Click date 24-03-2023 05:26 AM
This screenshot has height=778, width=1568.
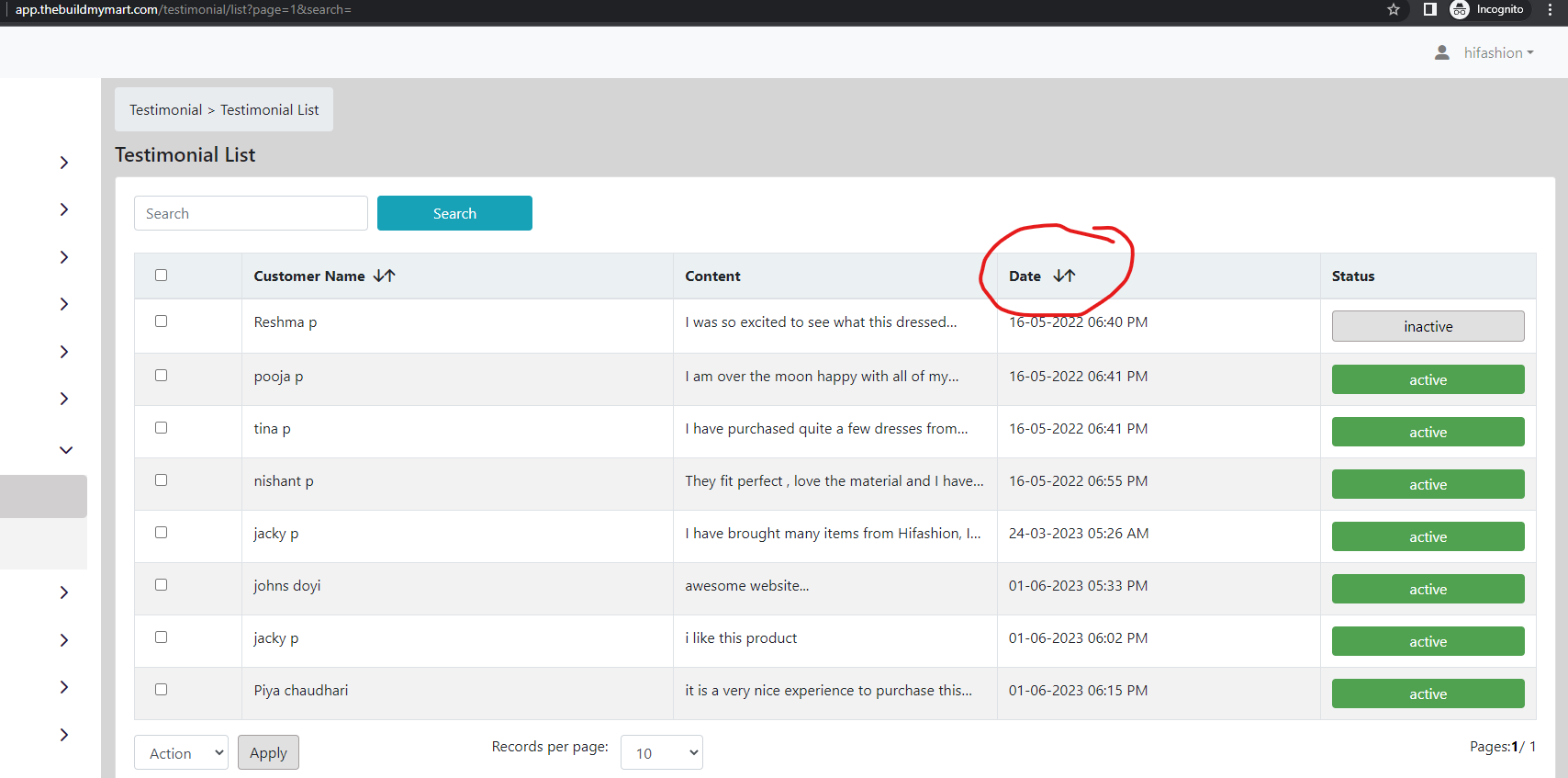pos(1079,534)
